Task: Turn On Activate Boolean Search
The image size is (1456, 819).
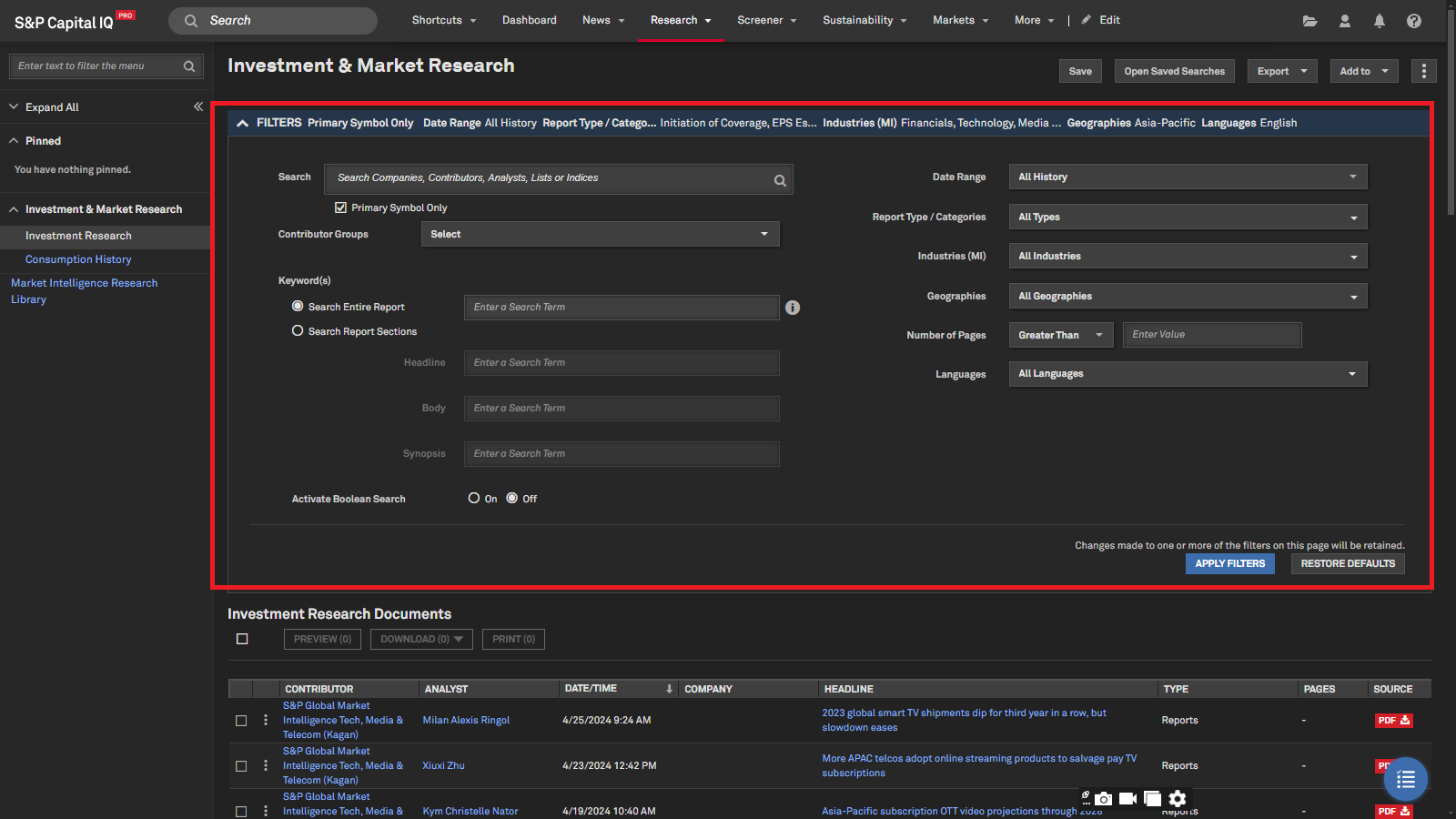Action: 474,498
